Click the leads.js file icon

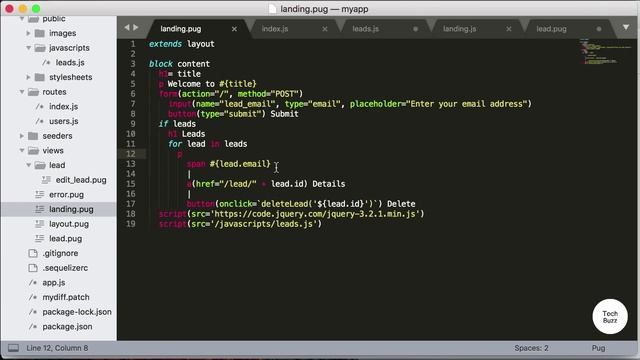point(46,62)
